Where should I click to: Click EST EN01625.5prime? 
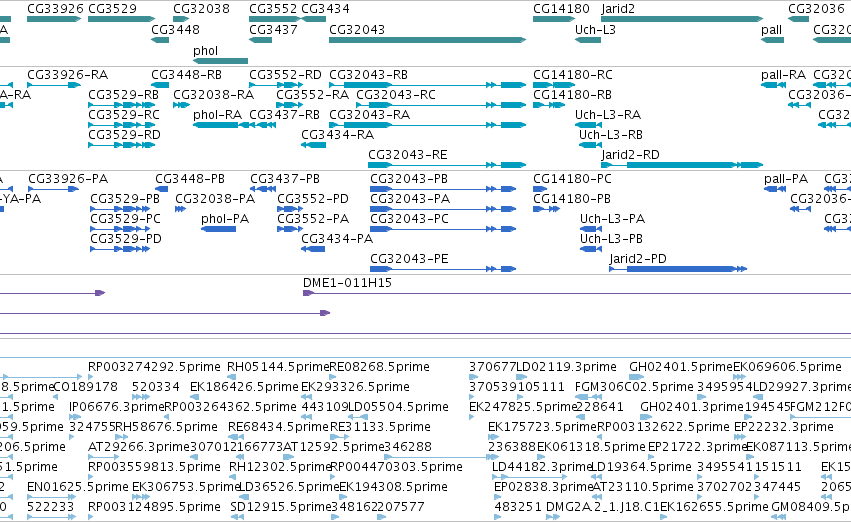click(x=78, y=487)
